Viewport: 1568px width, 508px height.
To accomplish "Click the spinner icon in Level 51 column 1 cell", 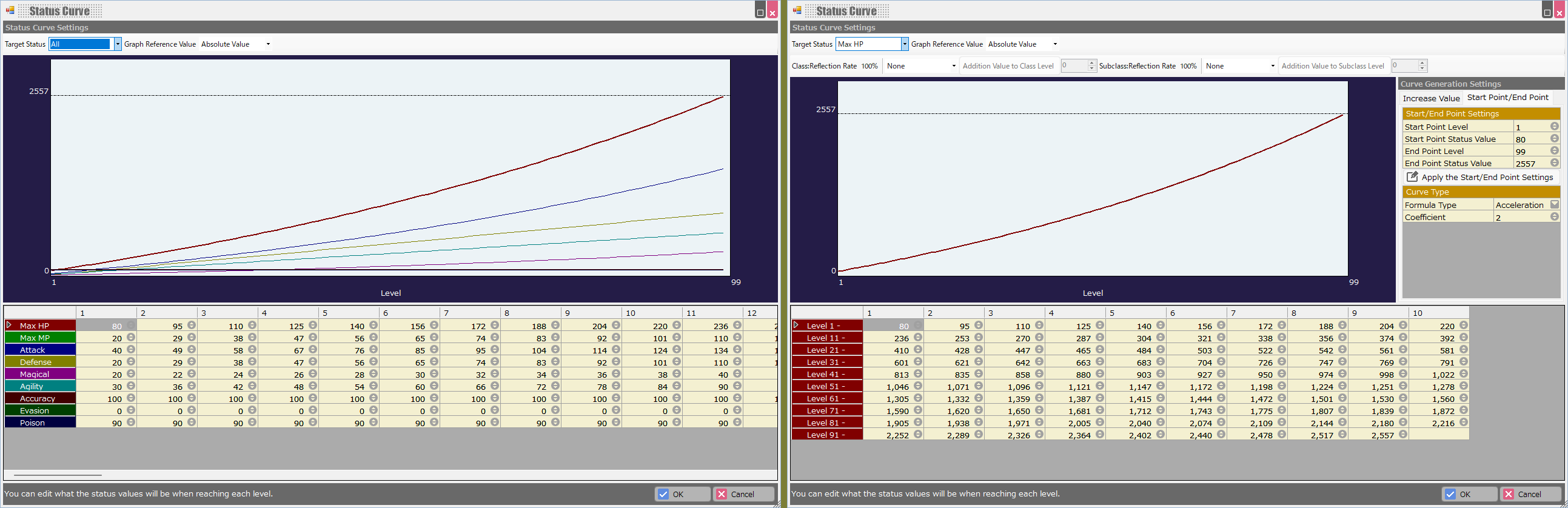I will point(918,386).
